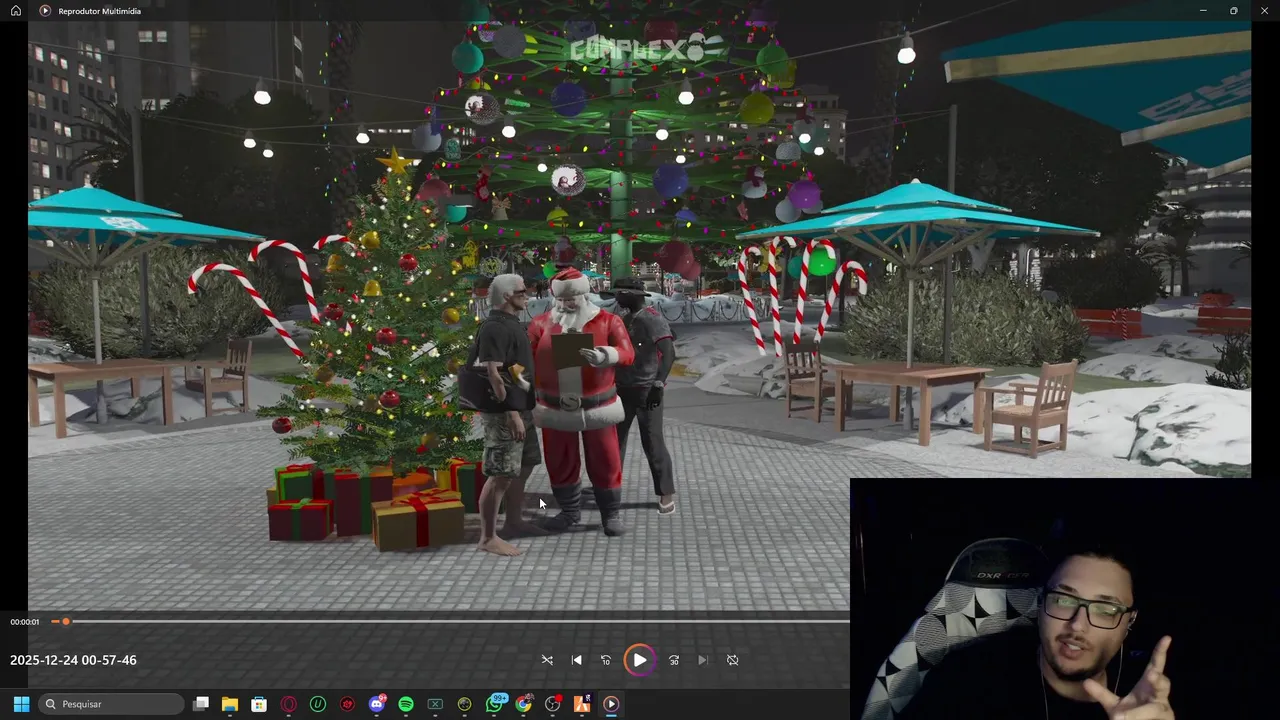
Task: Open the media player Home icon
Action: pyautogui.click(x=16, y=11)
